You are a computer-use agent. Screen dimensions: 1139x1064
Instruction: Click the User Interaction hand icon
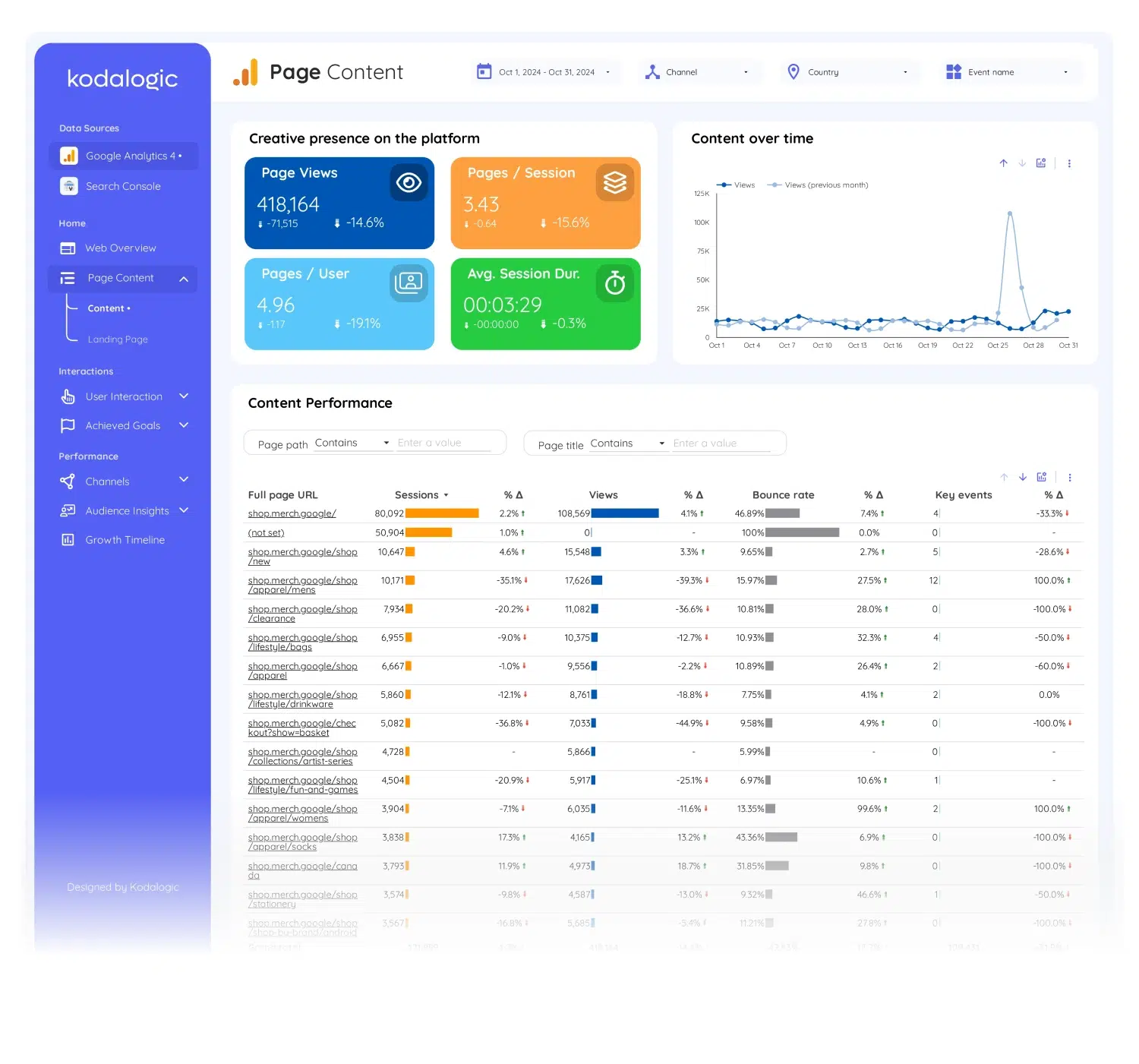tap(68, 396)
